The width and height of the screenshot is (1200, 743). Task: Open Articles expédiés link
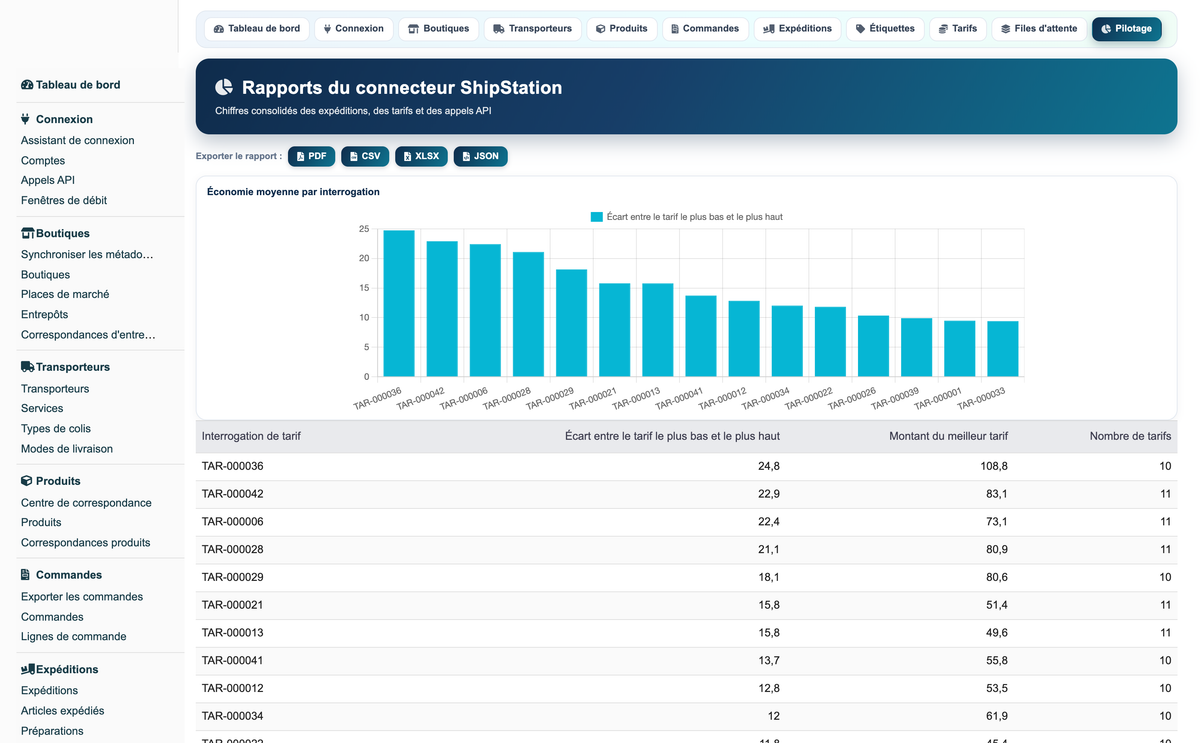coord(63,711)
